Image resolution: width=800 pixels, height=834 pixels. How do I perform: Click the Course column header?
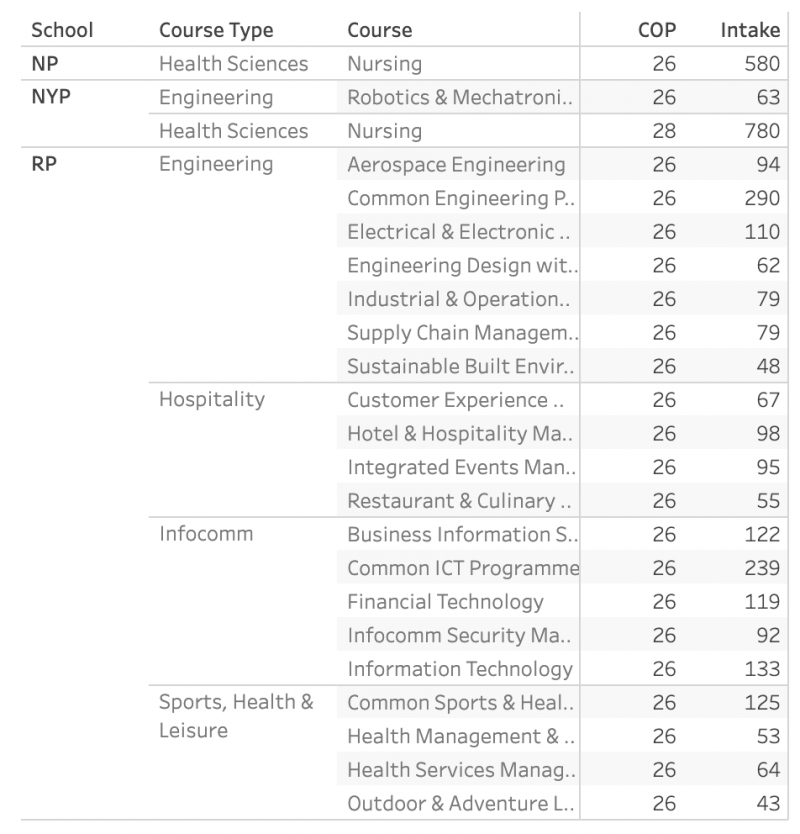[380, 30]
